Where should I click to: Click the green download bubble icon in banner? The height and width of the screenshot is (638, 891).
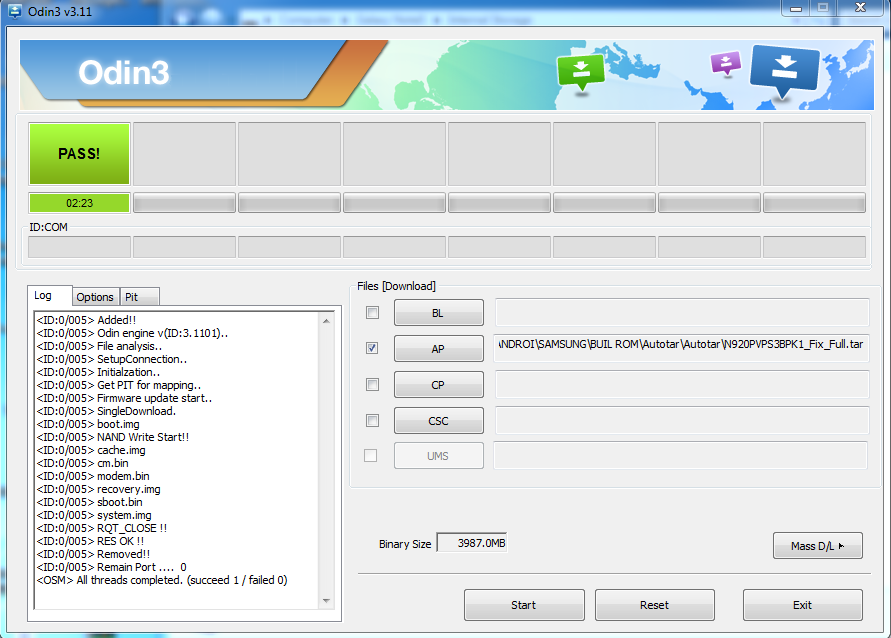coord(580,71)
